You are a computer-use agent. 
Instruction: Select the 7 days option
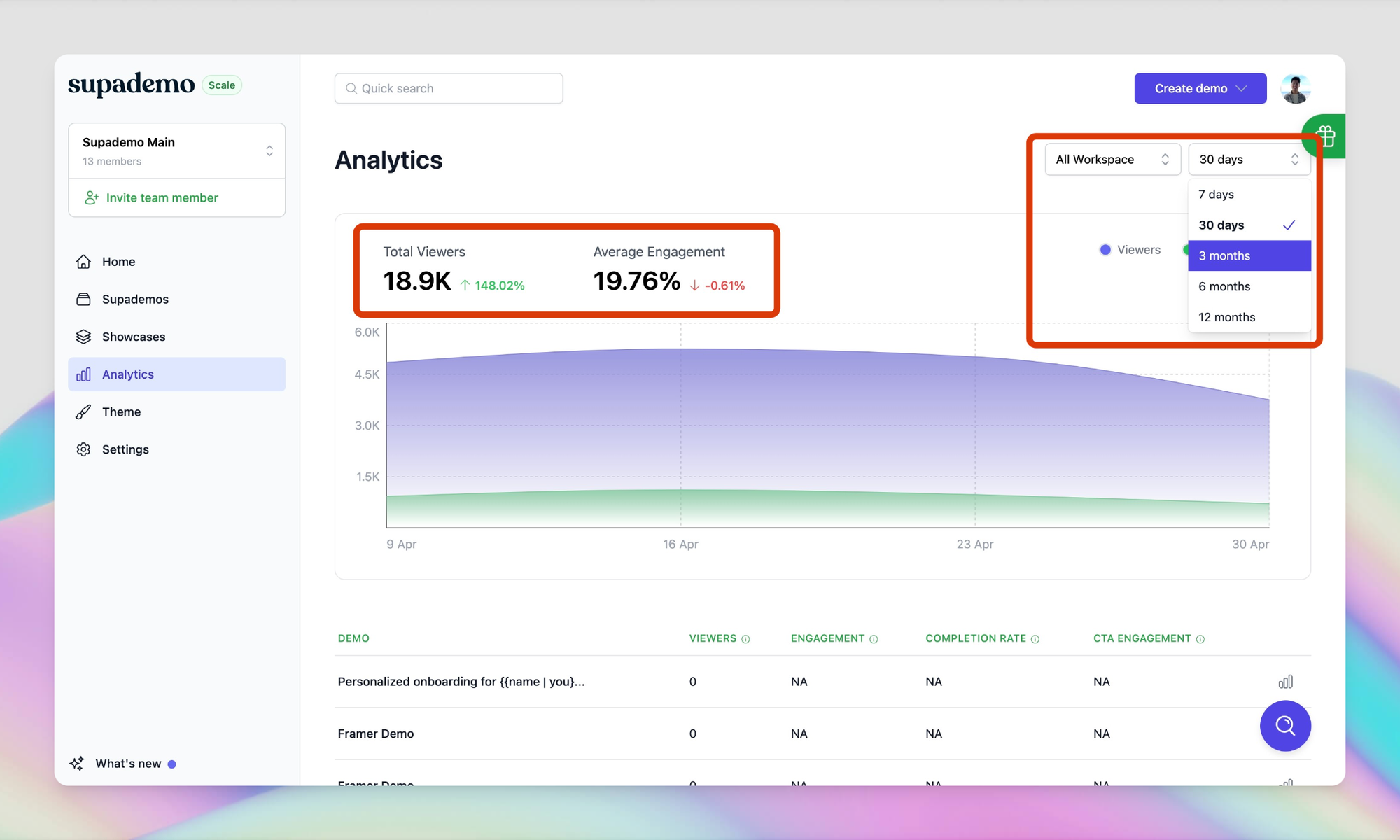pos(1249,195)
